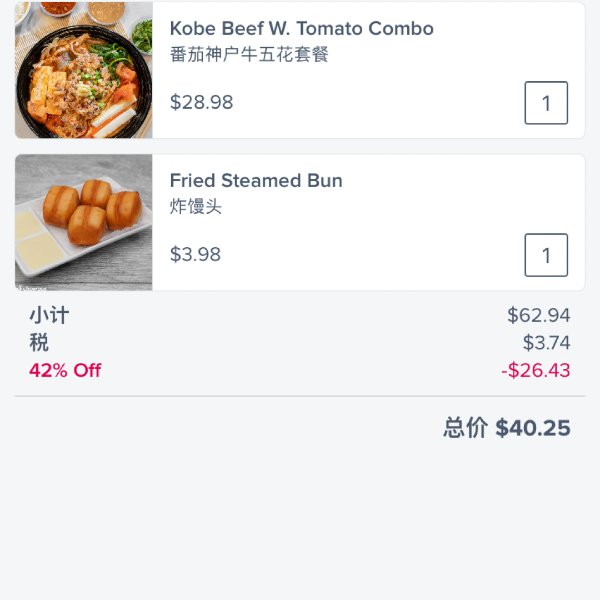The width and height of the screenshot is (600, 600).
Task: Click the 炸馒头 subtitle text
Action: [196, 206]
